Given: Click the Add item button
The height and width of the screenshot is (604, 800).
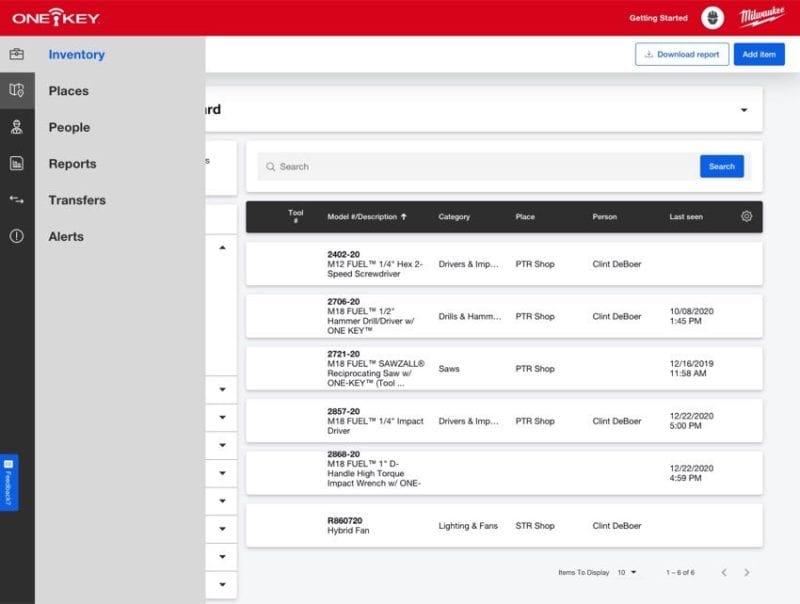Looking at the screenshot, I should click(759, 55).
